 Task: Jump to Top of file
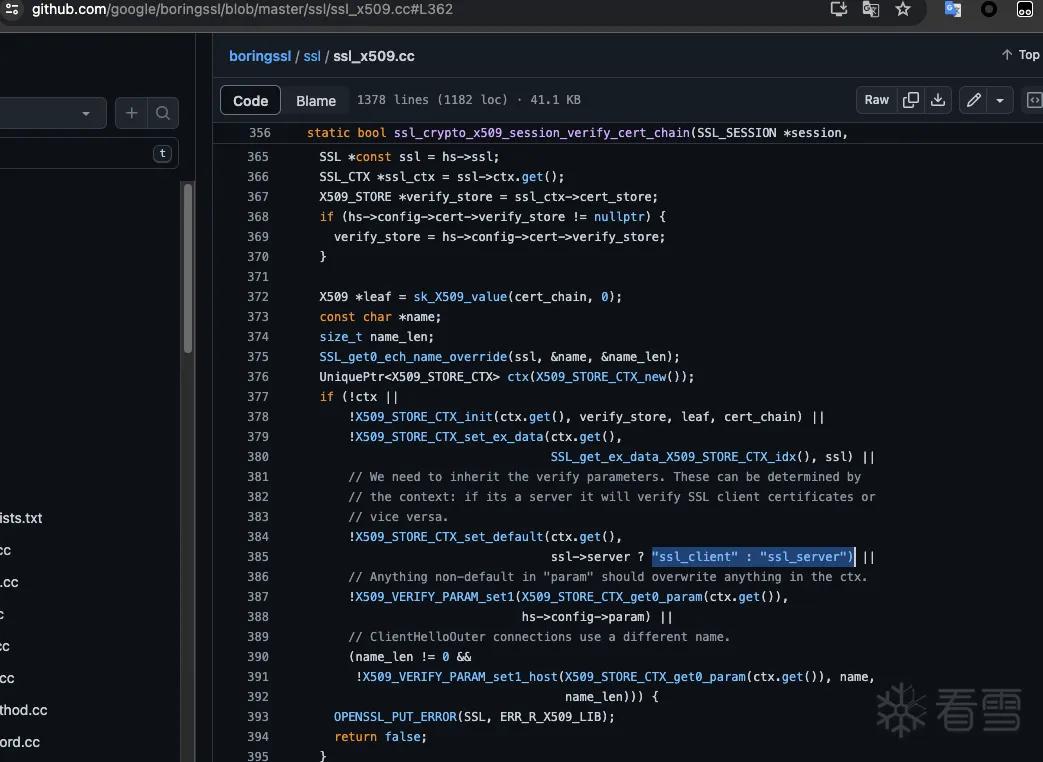(1020, 55)
